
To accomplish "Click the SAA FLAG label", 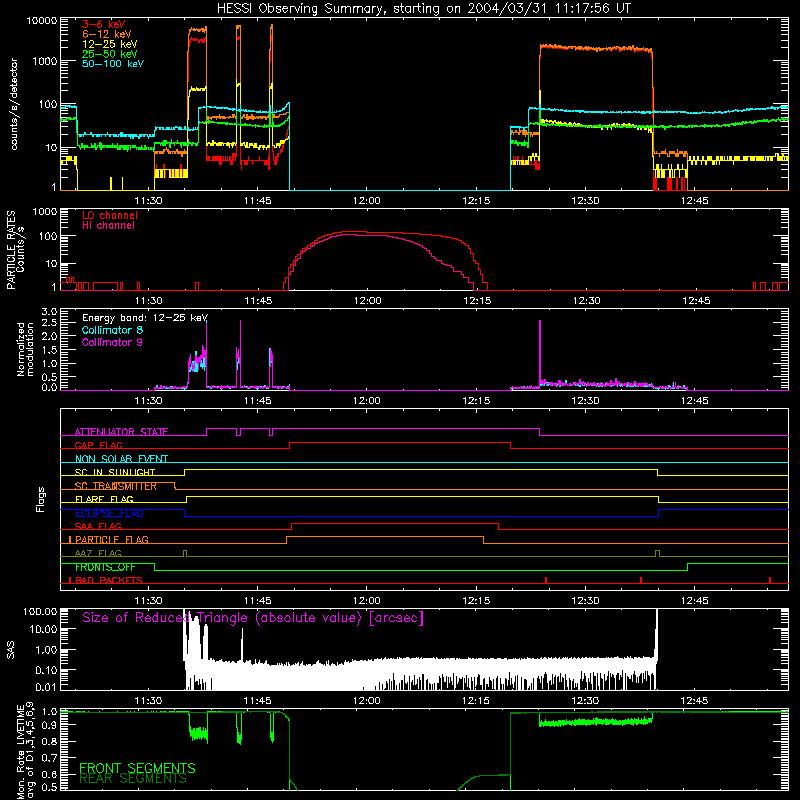I will (x=98, y=527).
